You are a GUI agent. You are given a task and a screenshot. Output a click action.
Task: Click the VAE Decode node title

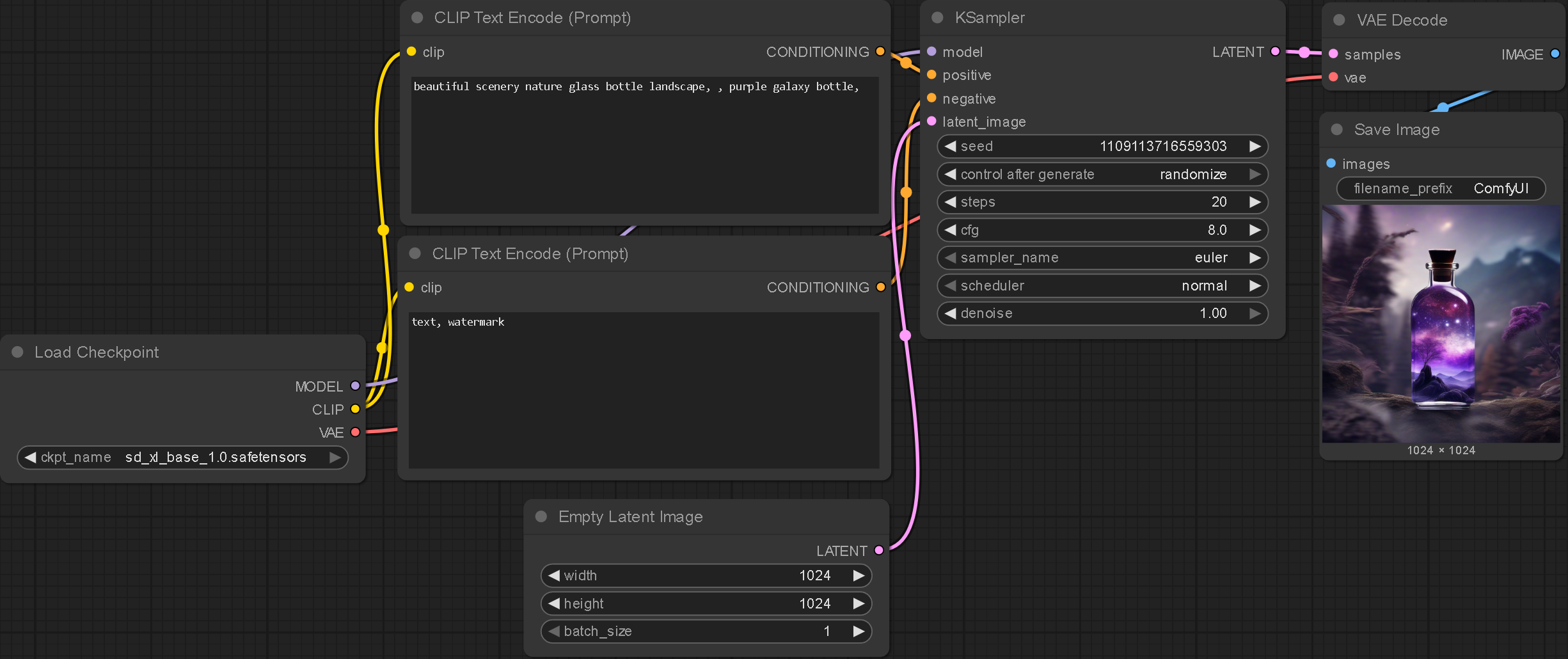click(x=1402, y=20)
